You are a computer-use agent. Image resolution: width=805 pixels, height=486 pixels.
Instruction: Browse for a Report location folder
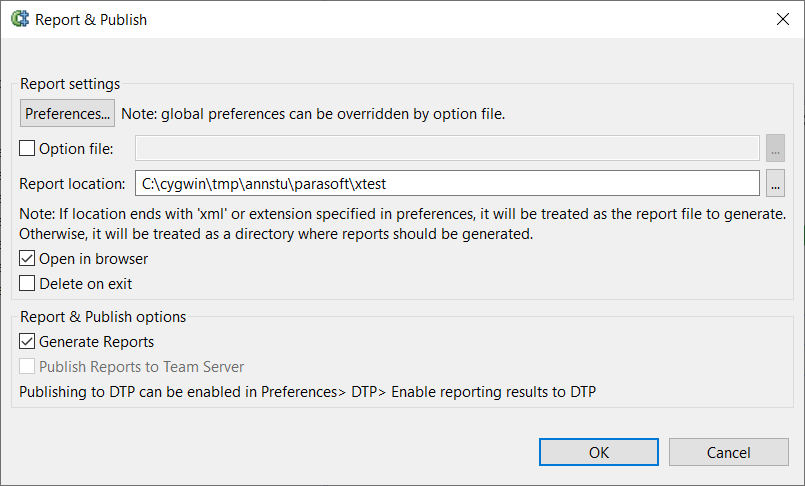pos(775,183)
